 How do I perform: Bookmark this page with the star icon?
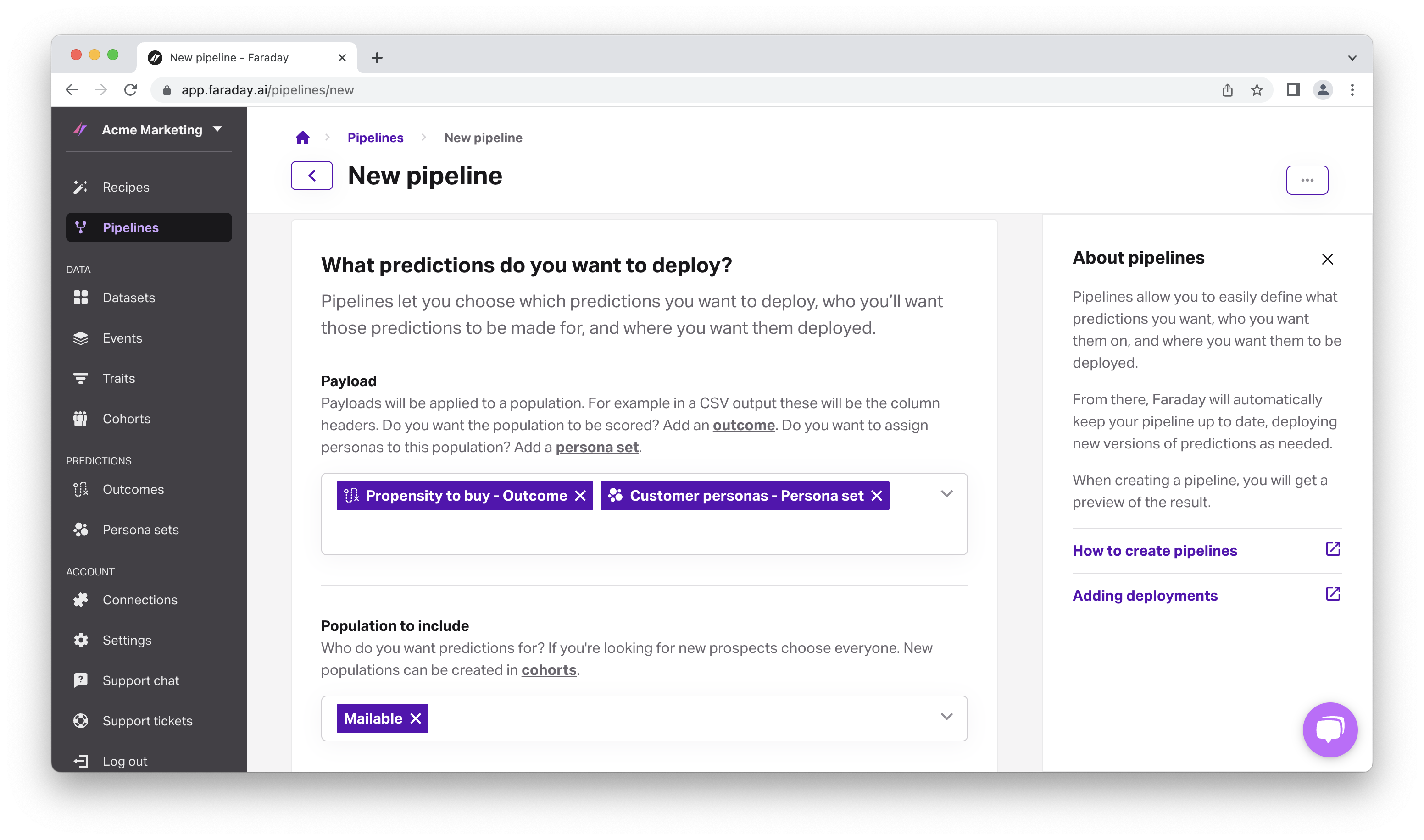[x=1257, y=90]
